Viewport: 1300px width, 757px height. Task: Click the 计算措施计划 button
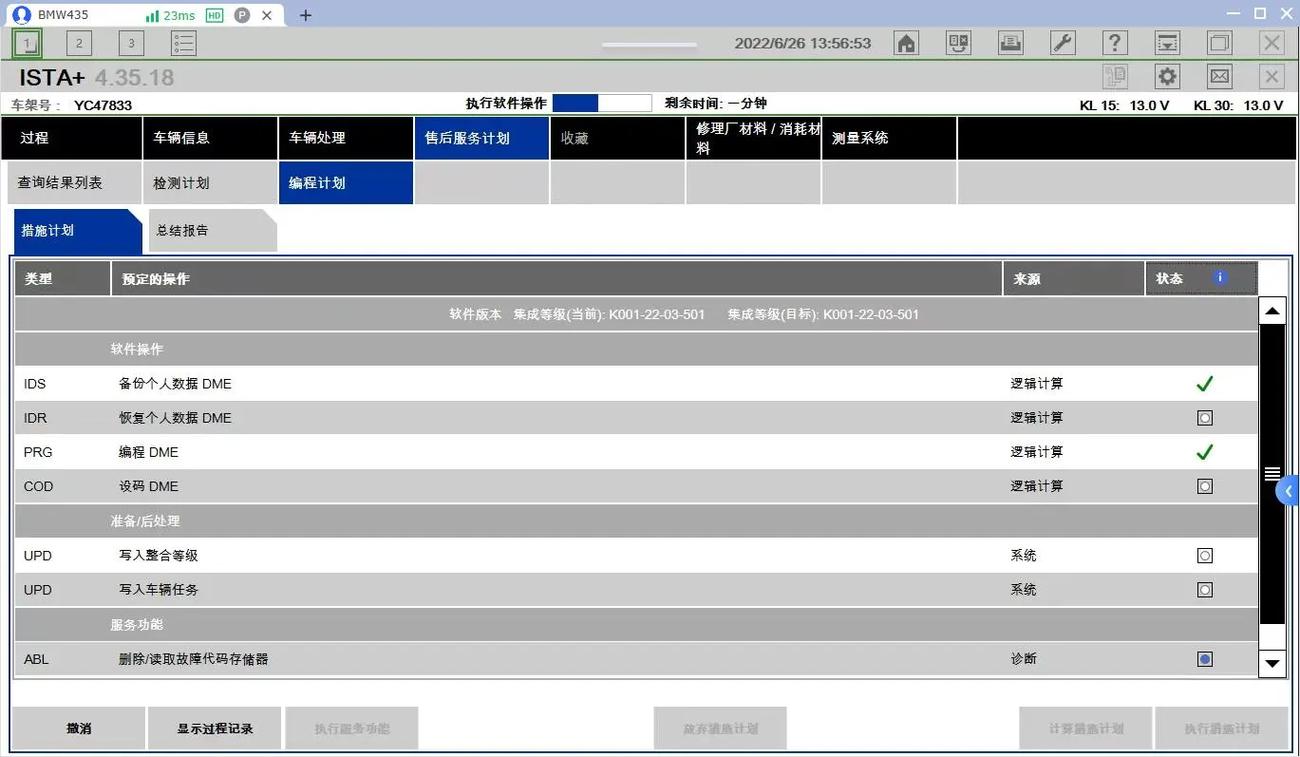[1085, 728]
